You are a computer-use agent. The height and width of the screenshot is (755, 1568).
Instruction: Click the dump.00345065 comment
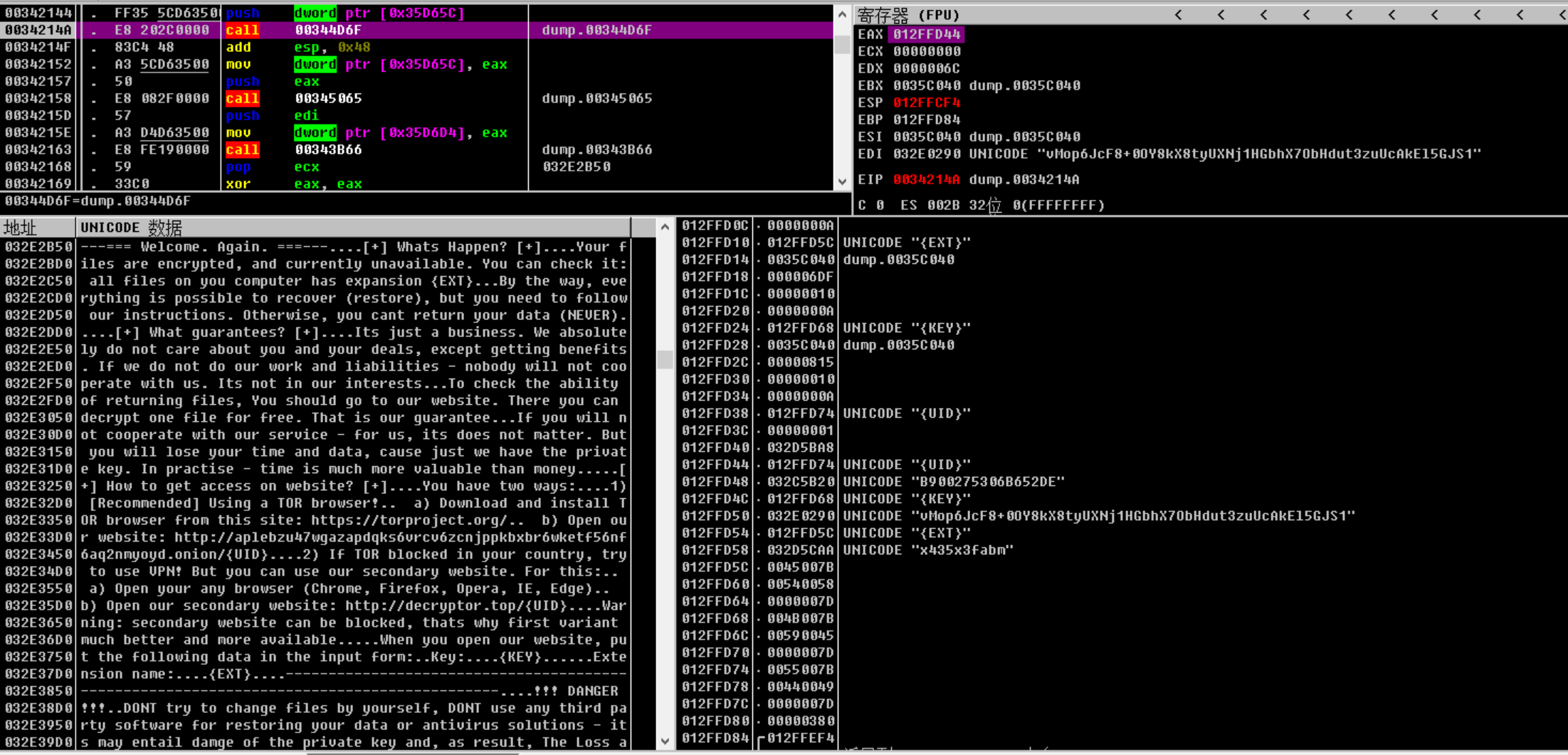tap(596, 98)
